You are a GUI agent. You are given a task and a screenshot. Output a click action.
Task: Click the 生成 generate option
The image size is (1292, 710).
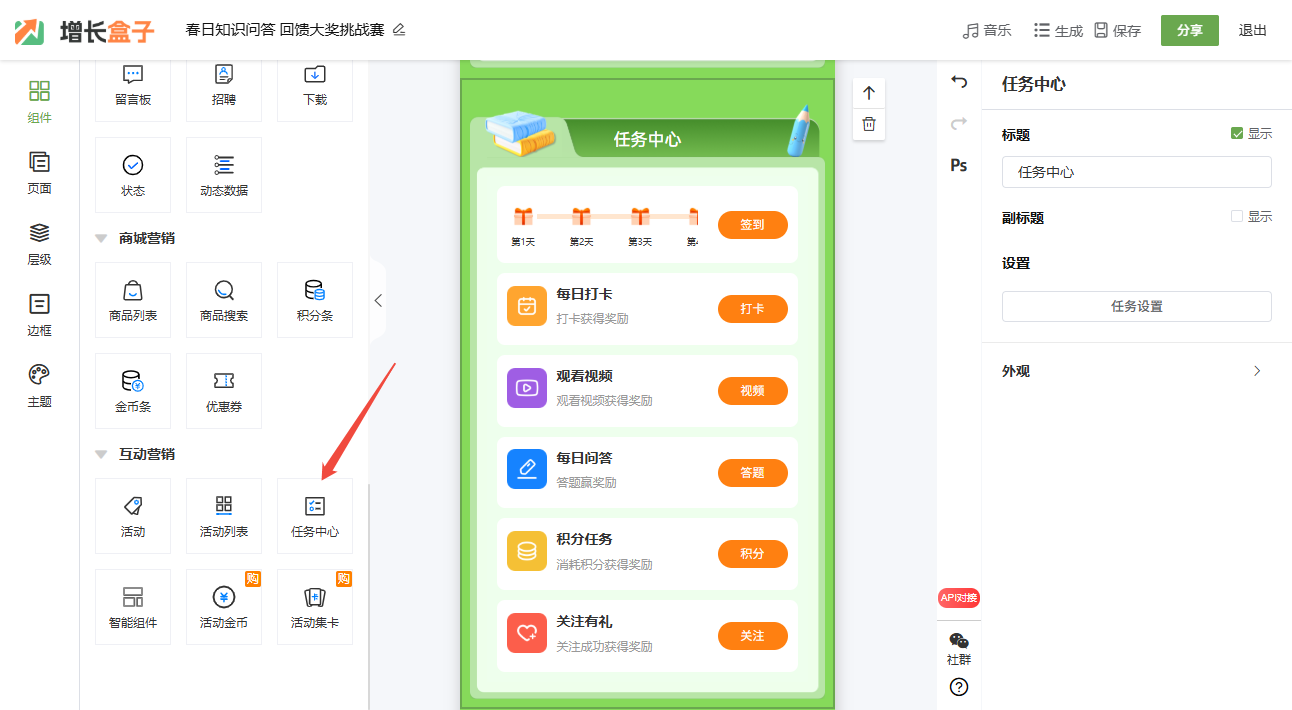pos(1058,30)
